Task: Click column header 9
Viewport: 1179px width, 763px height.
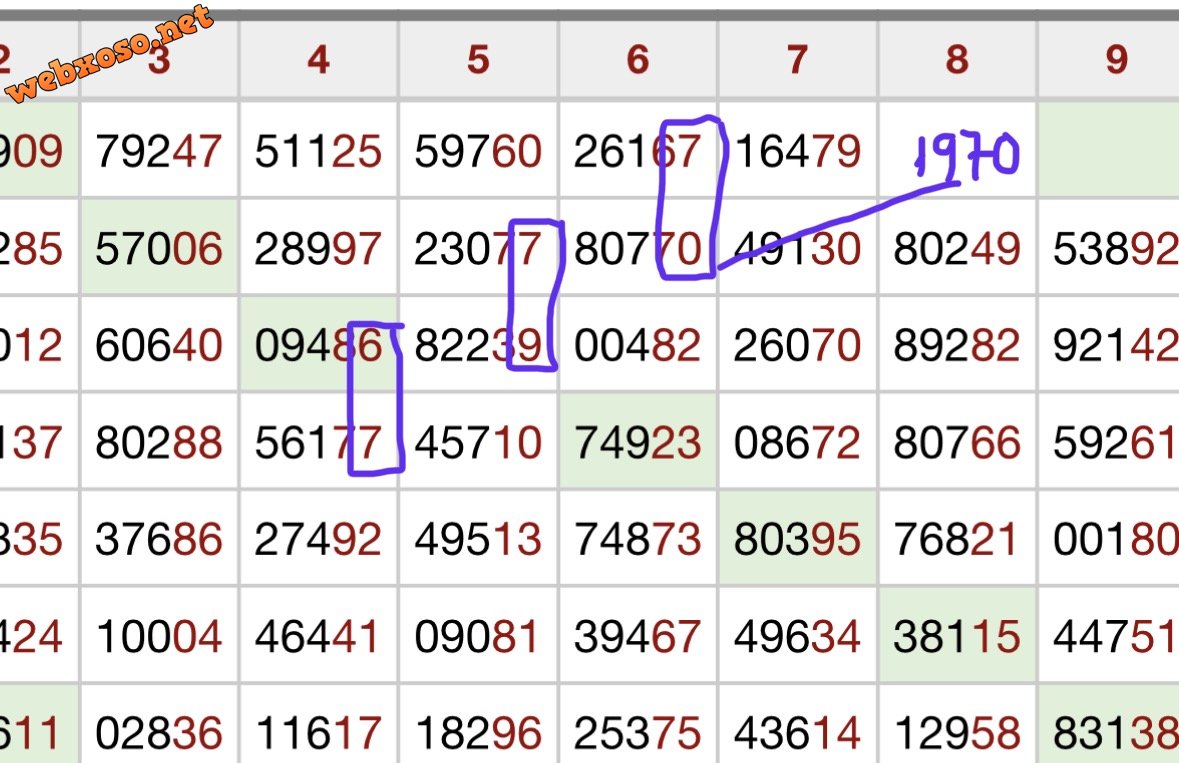Action: [1109, 59]
